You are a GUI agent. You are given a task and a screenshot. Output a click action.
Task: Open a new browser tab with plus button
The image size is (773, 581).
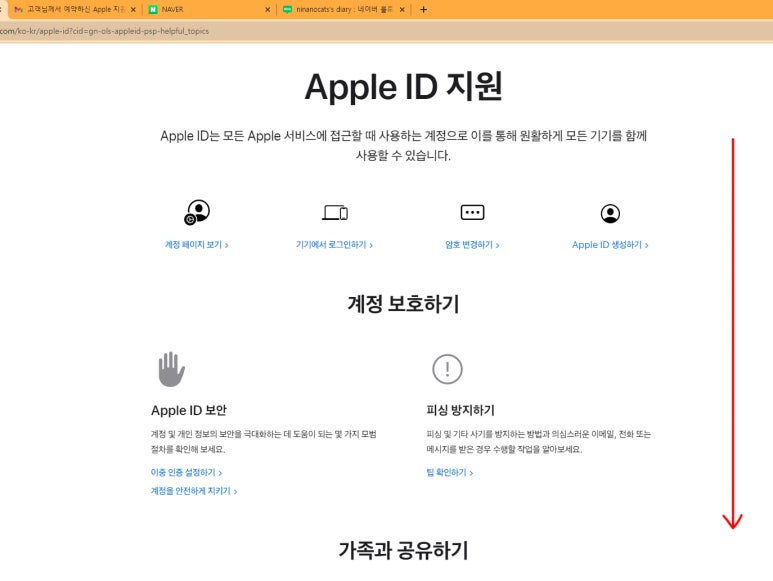(x=423, y=9)
